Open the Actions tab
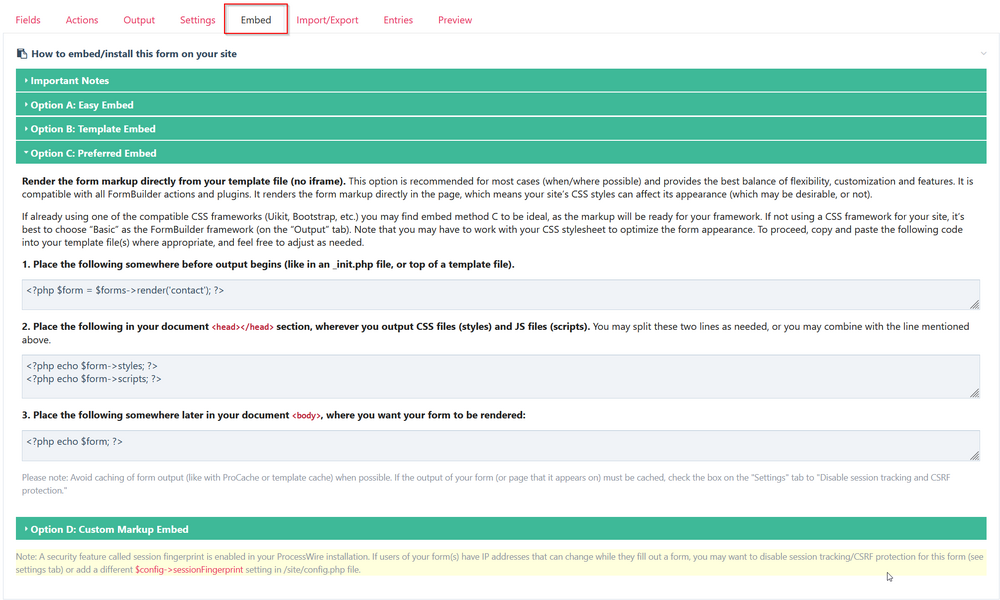The width and height of the screenshot is (1000, 600). [x=81, y=19]
